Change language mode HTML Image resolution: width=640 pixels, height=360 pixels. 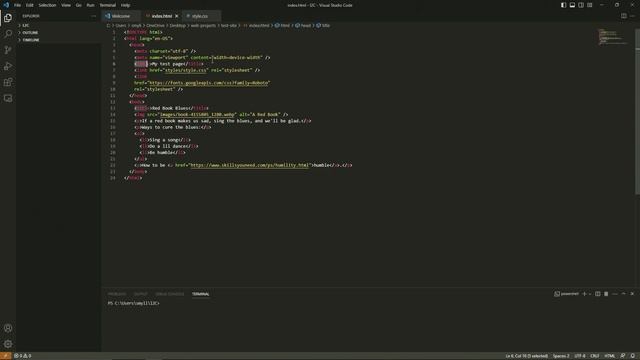coord(609,356)
